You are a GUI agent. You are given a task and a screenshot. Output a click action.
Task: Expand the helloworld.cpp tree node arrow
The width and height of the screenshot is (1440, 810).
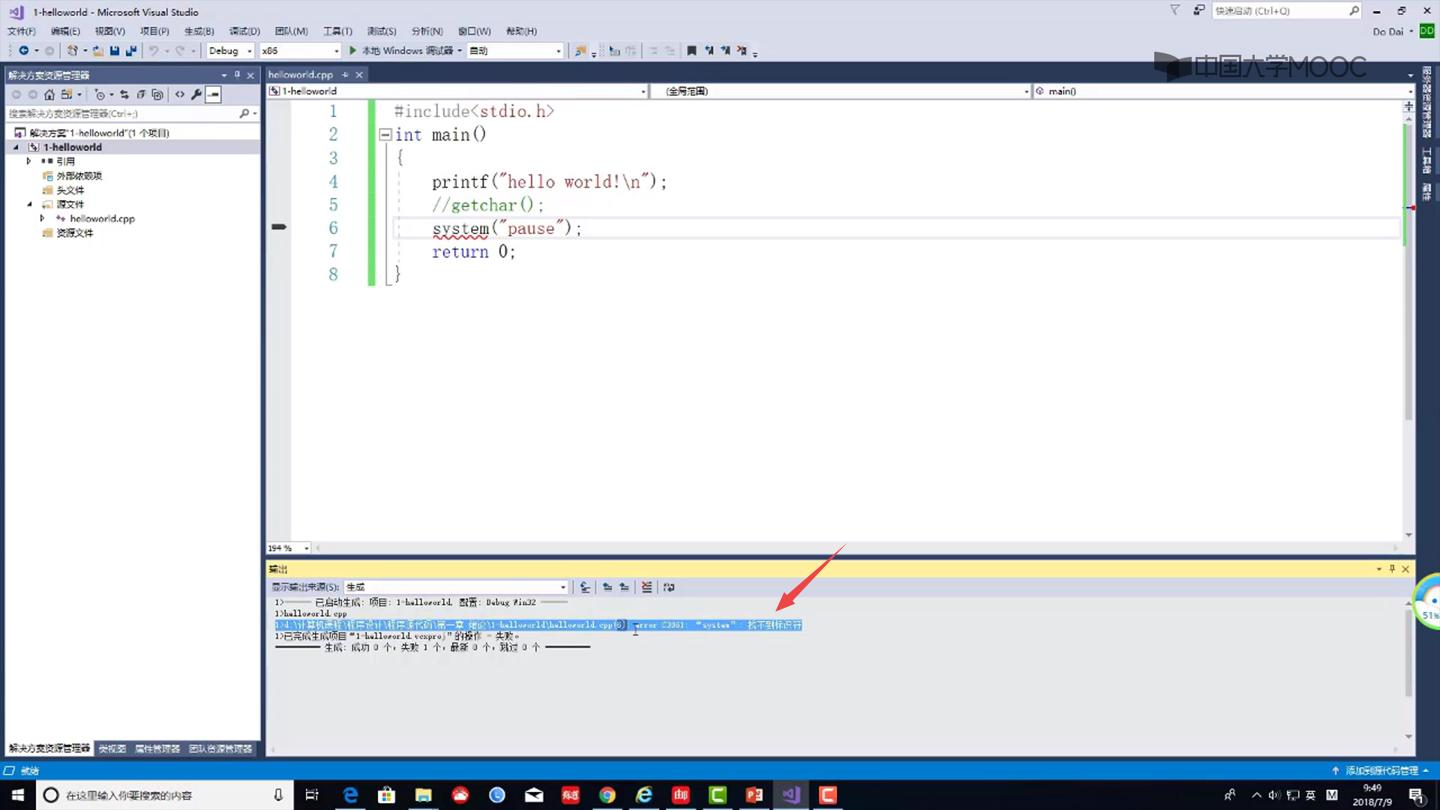[42, 218]
